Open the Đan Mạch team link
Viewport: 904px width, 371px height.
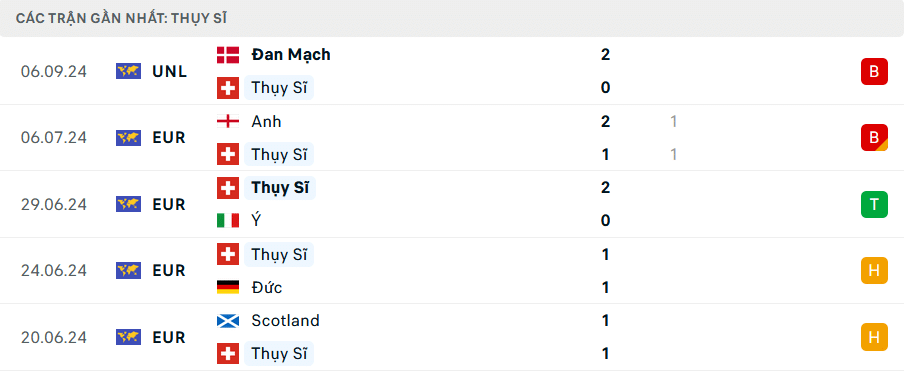click(x=291, y=55)
